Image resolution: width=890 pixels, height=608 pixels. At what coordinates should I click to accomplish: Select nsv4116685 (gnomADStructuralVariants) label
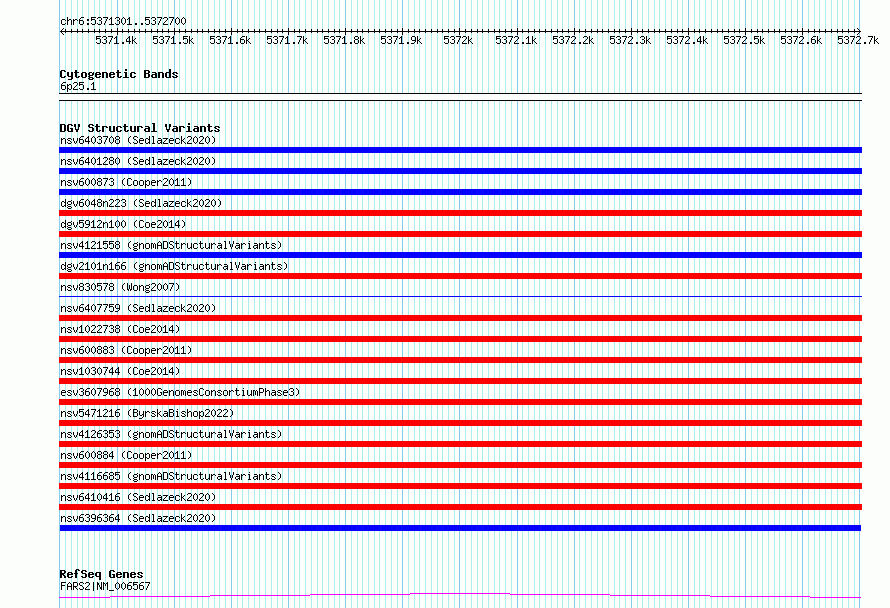pyautogui.click(x=171, y=476)
